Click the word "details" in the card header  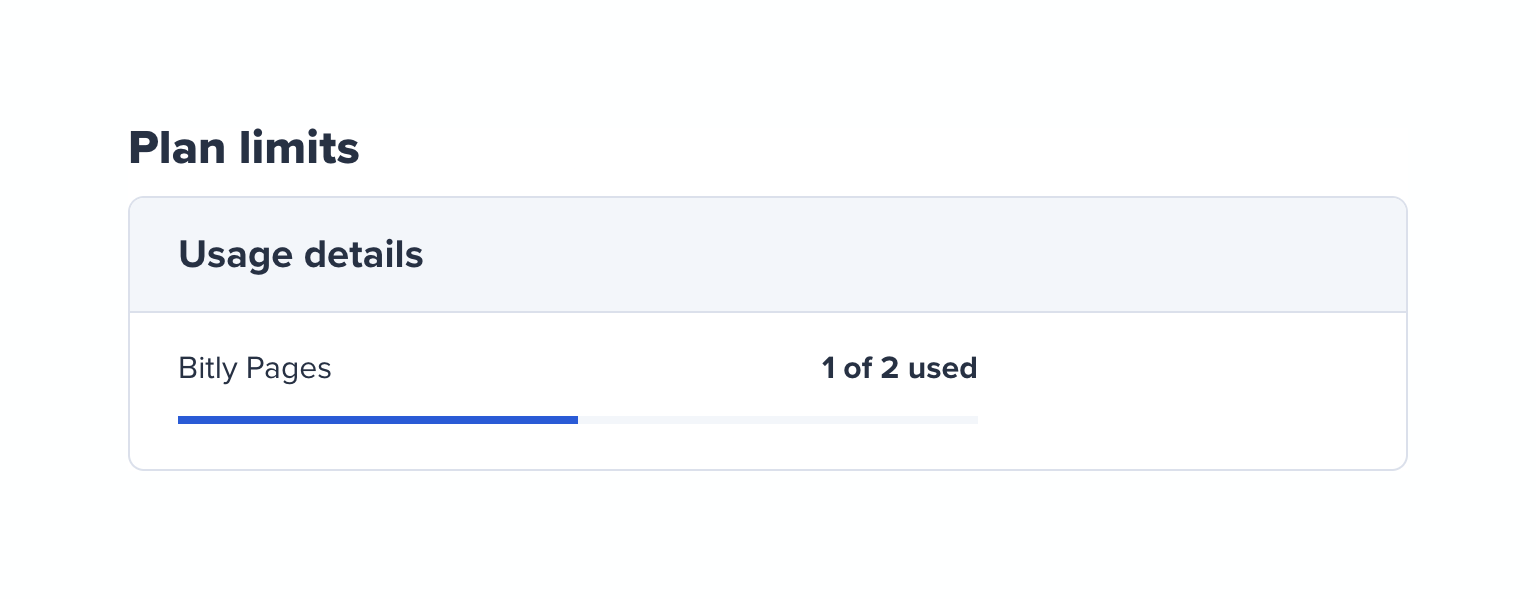(x=363, y=255)
